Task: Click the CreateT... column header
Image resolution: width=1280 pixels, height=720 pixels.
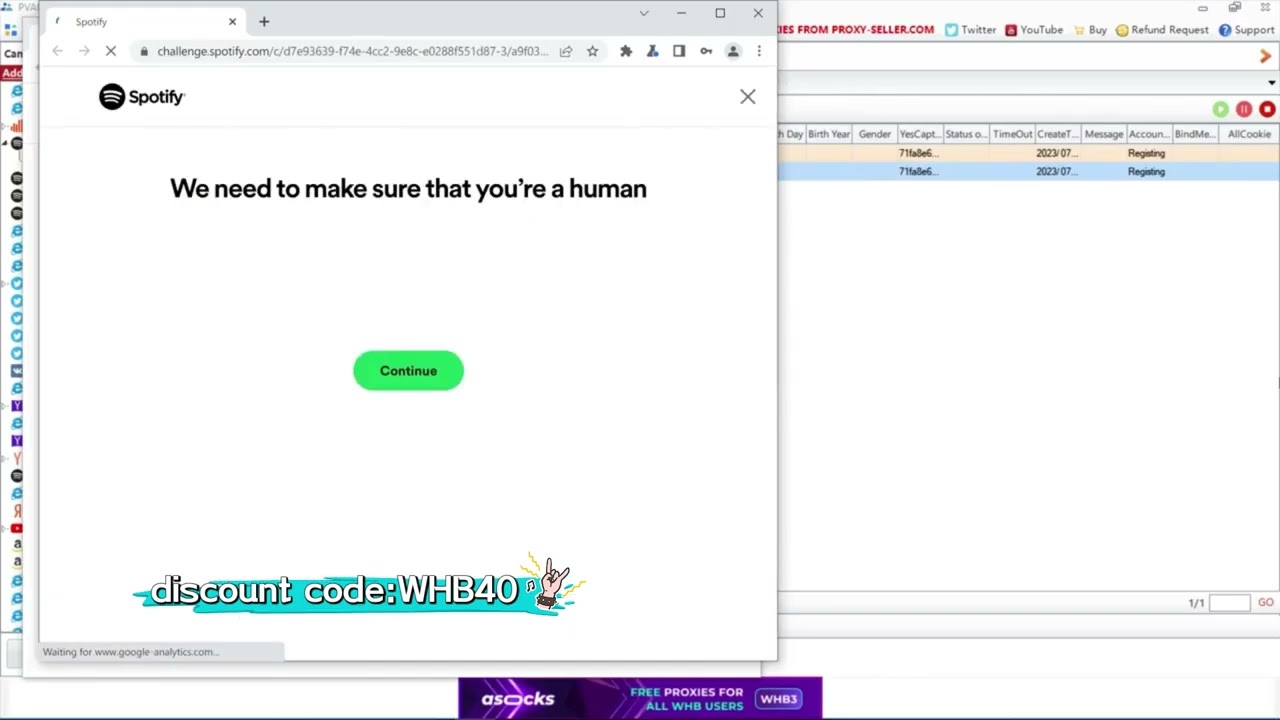Action: [x=1057, y=134]
